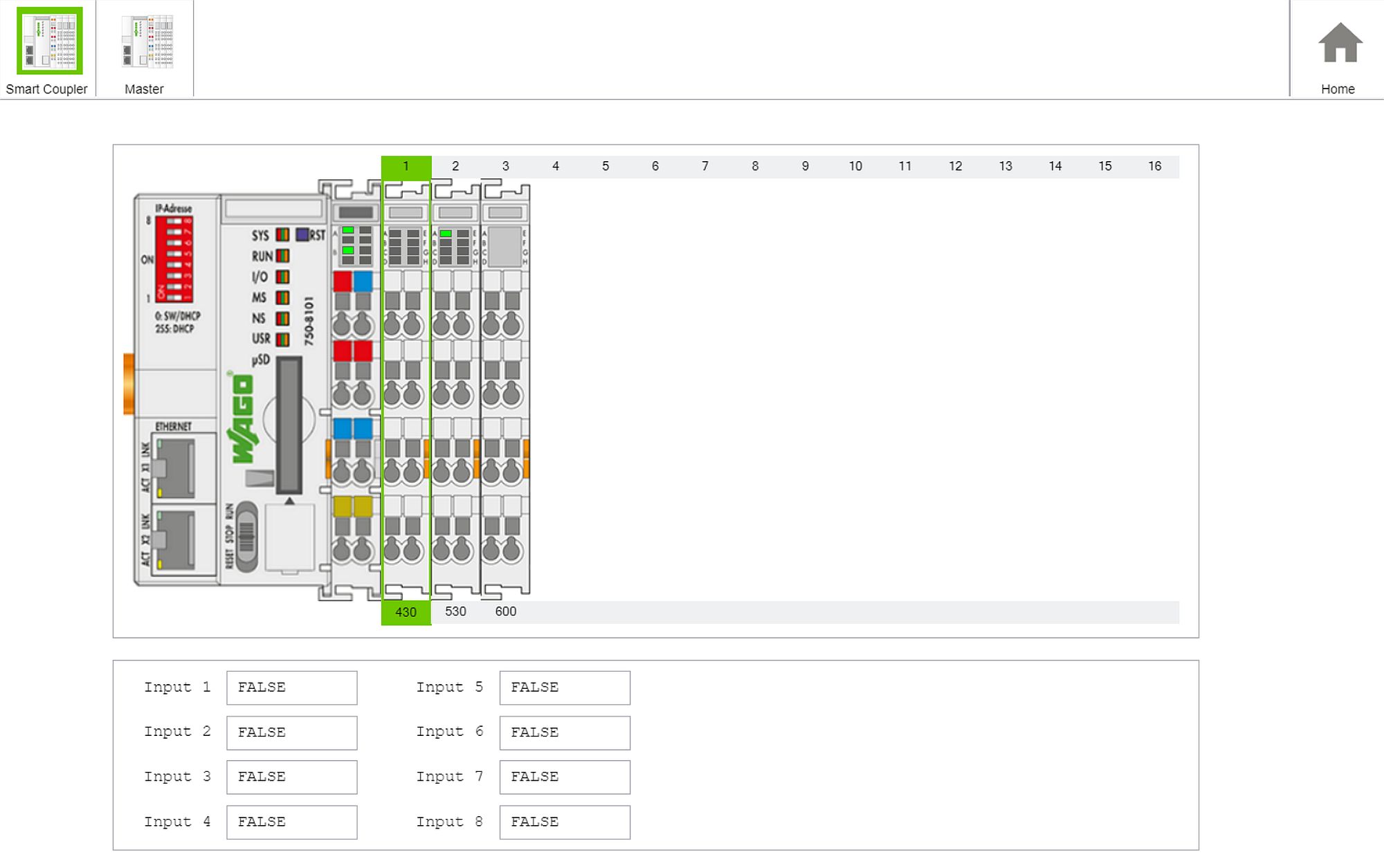The image size is (1384, 868).
Task: Click the ETHERNET label on controller
Action: (x=173, y=427)
